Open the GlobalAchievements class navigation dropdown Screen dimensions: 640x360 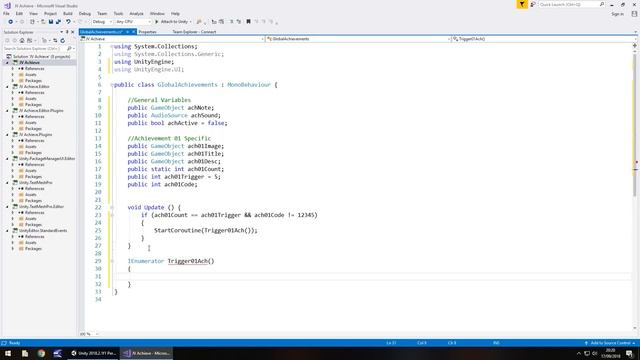coord(358,39)
